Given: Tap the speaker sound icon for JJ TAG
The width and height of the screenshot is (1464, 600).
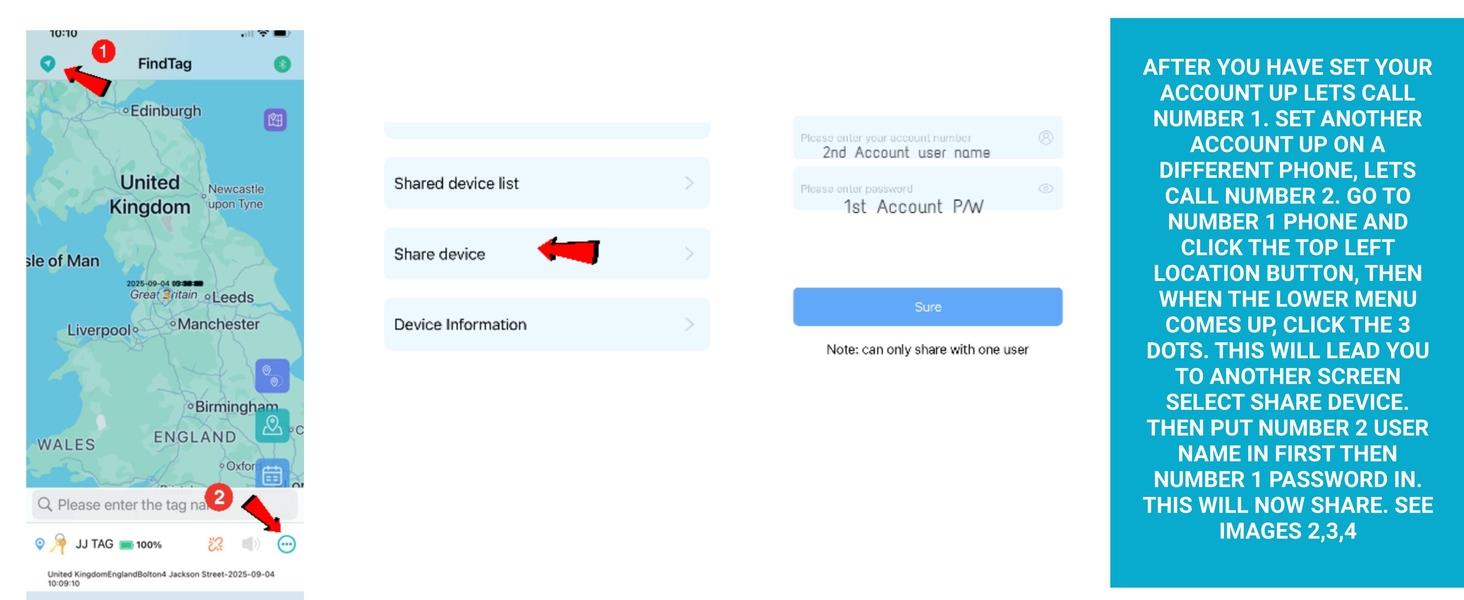Looking at the screenshot, I should (251, 544).
